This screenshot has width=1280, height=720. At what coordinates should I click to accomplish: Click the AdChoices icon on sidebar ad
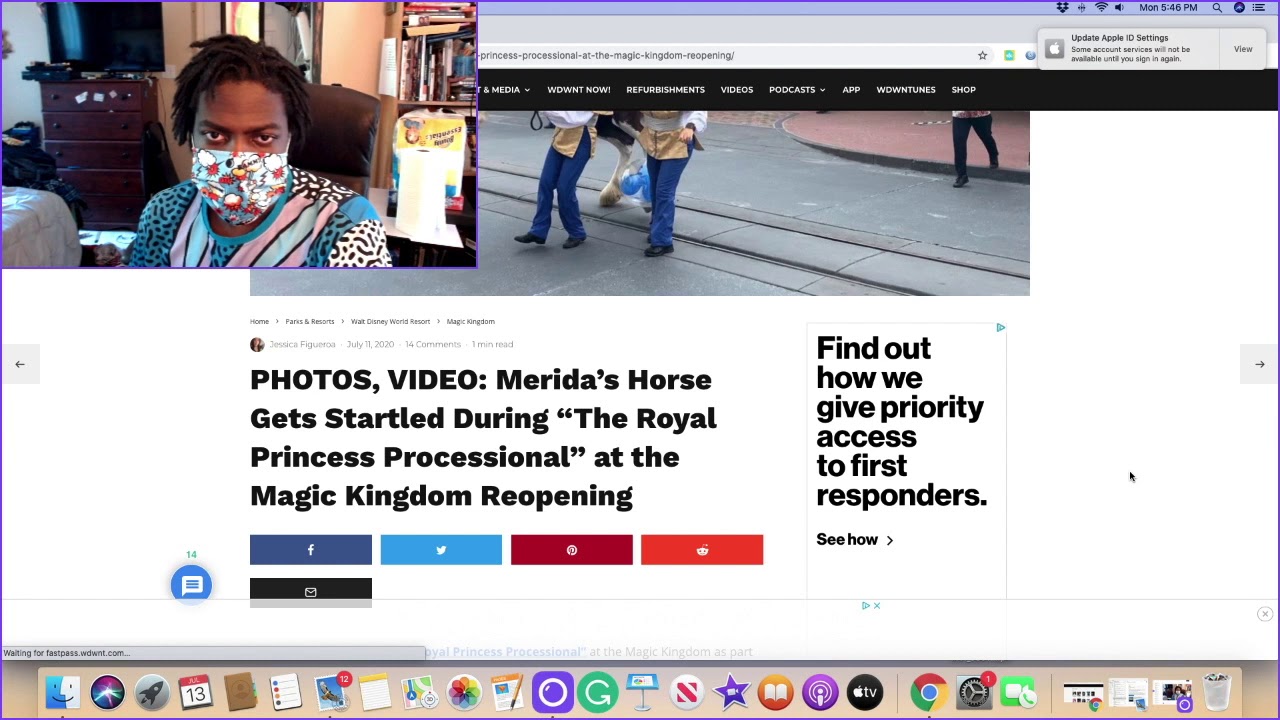[1000, 327]
